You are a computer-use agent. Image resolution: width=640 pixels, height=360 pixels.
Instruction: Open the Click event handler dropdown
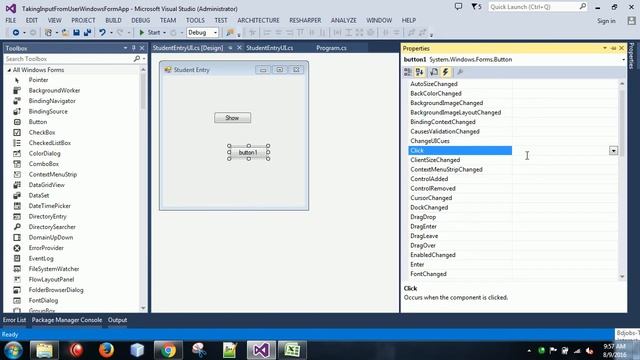coord(613,151)
